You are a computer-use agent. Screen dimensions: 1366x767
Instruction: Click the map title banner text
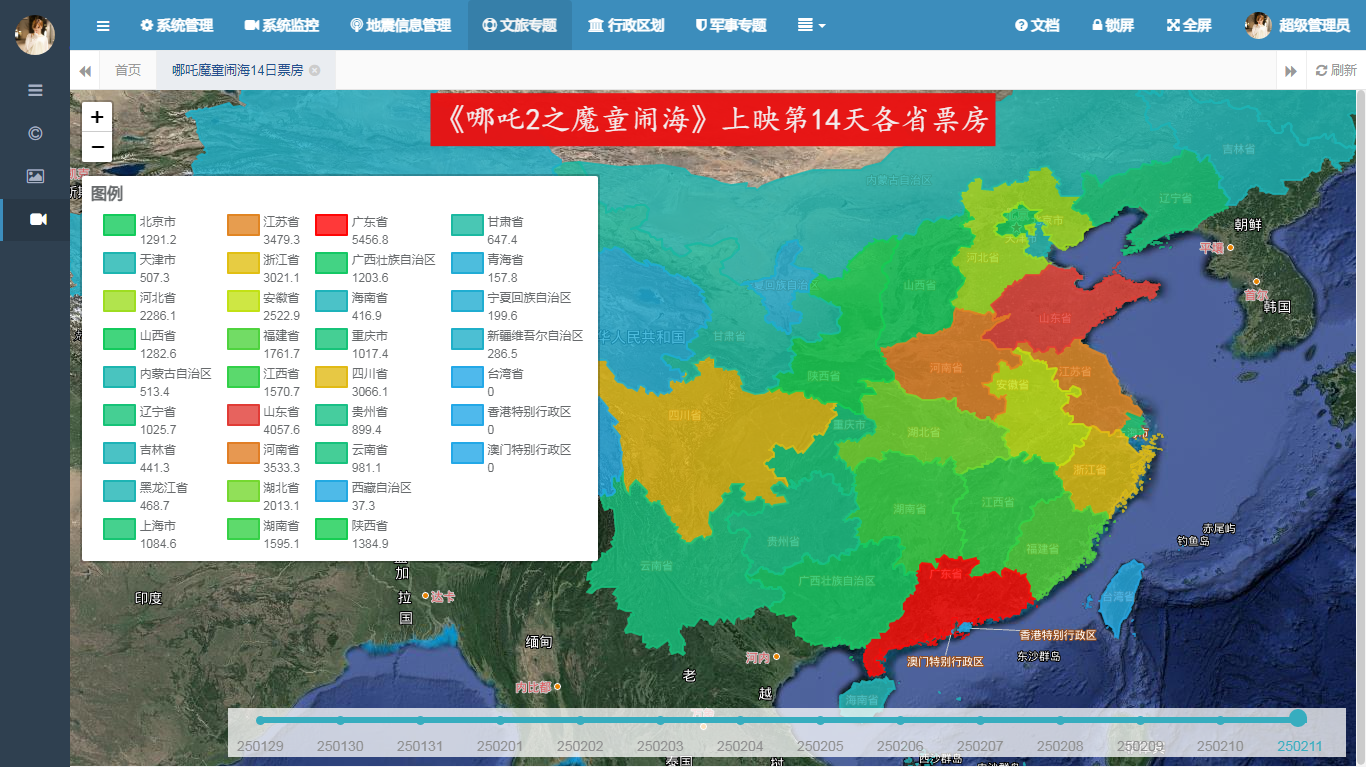point(713,120)
